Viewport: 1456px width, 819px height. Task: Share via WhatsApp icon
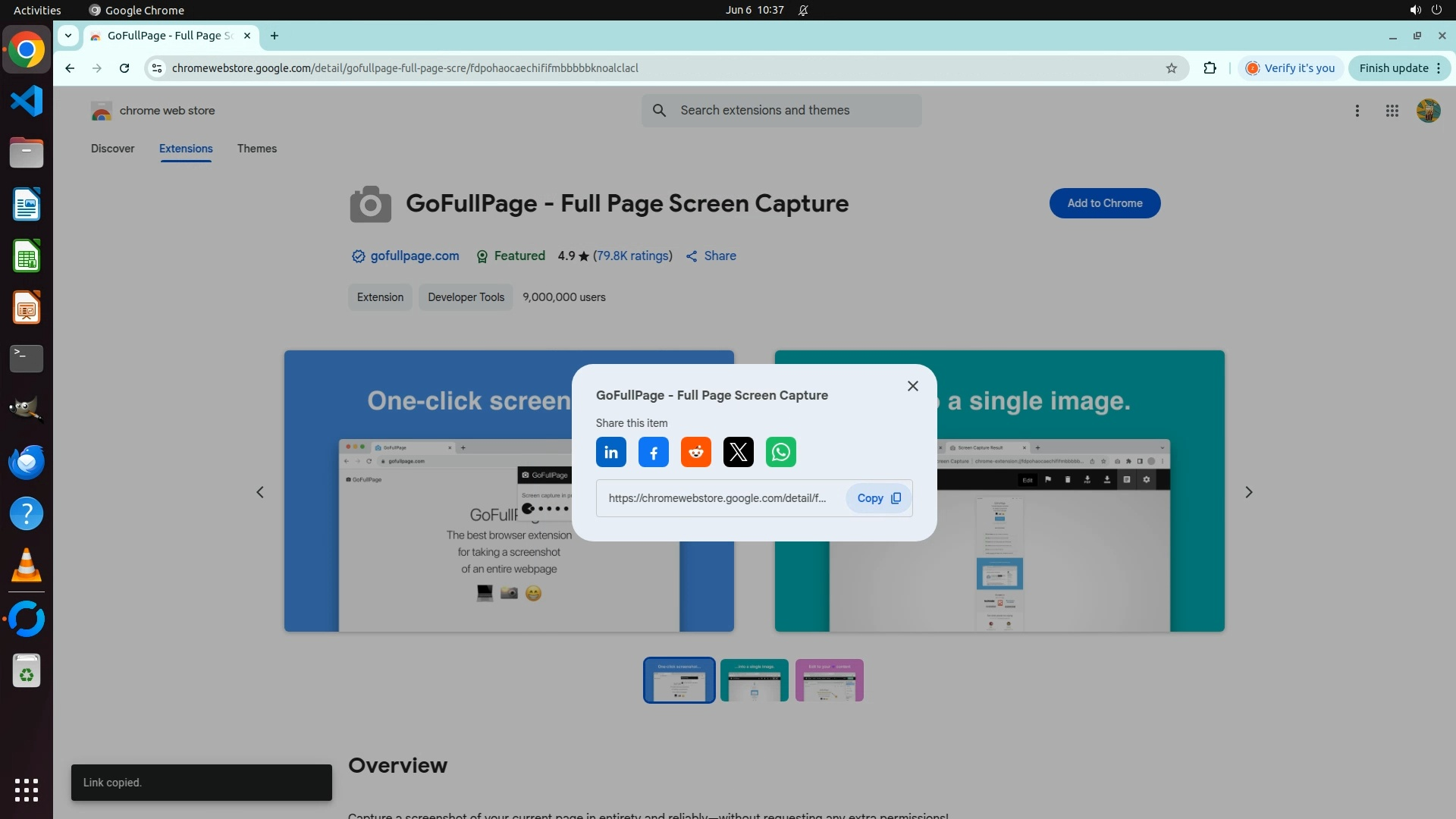point(780,453)
